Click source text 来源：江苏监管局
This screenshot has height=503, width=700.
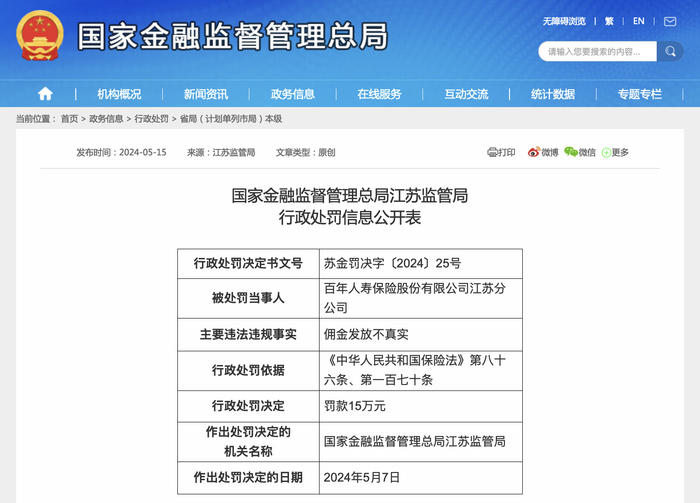point(221,153)
